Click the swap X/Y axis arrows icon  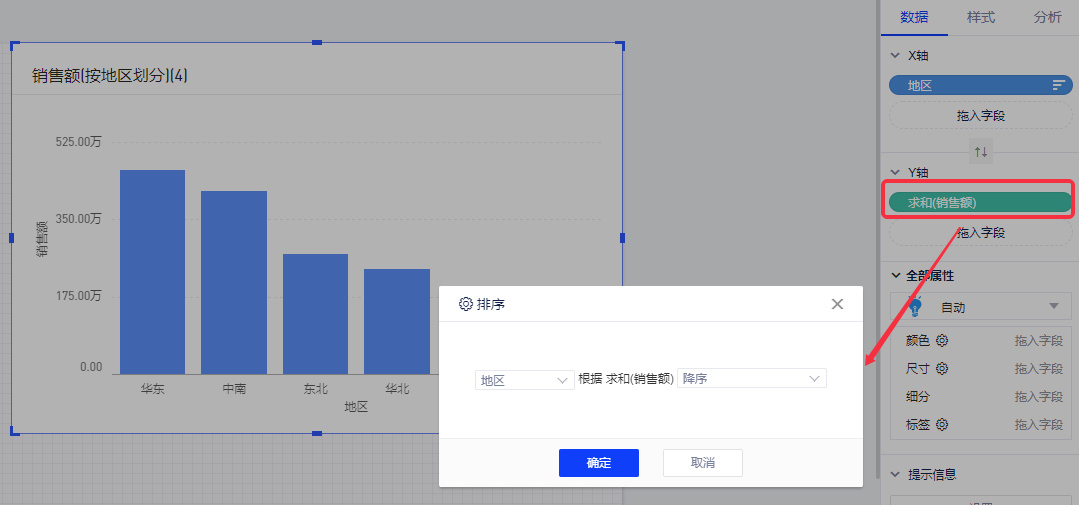point(981,152)
